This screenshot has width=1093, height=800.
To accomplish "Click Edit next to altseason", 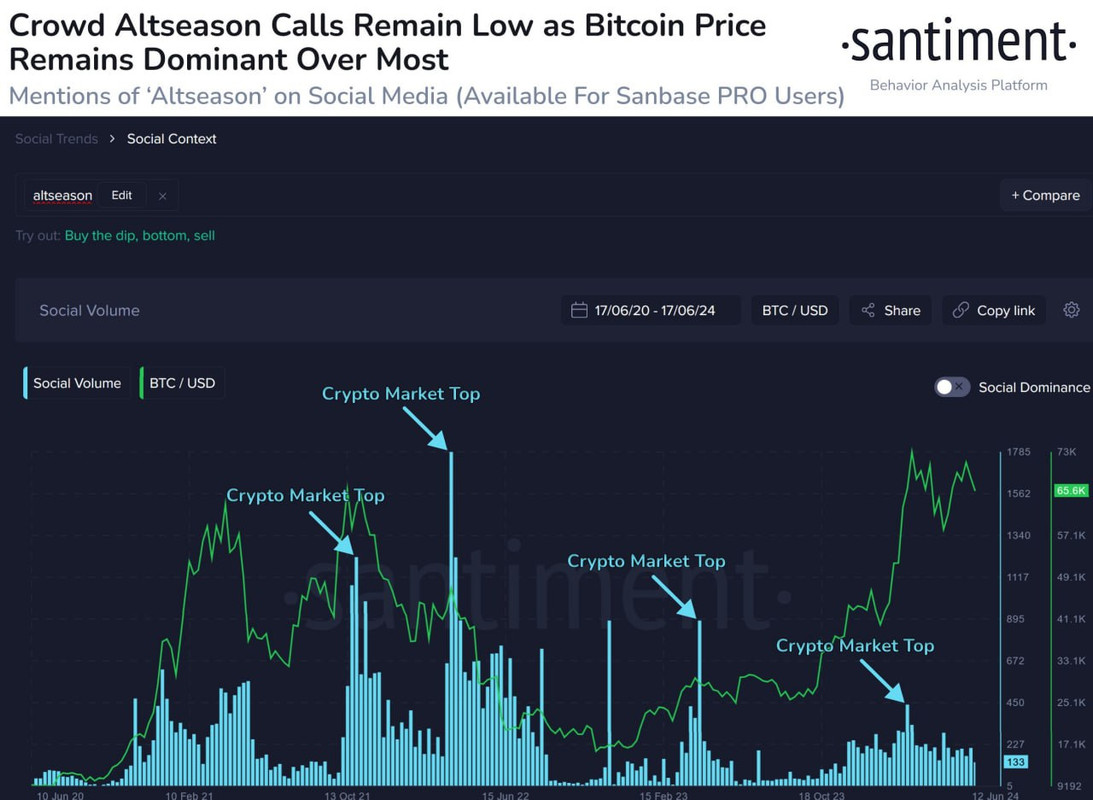I will (121, 196).
